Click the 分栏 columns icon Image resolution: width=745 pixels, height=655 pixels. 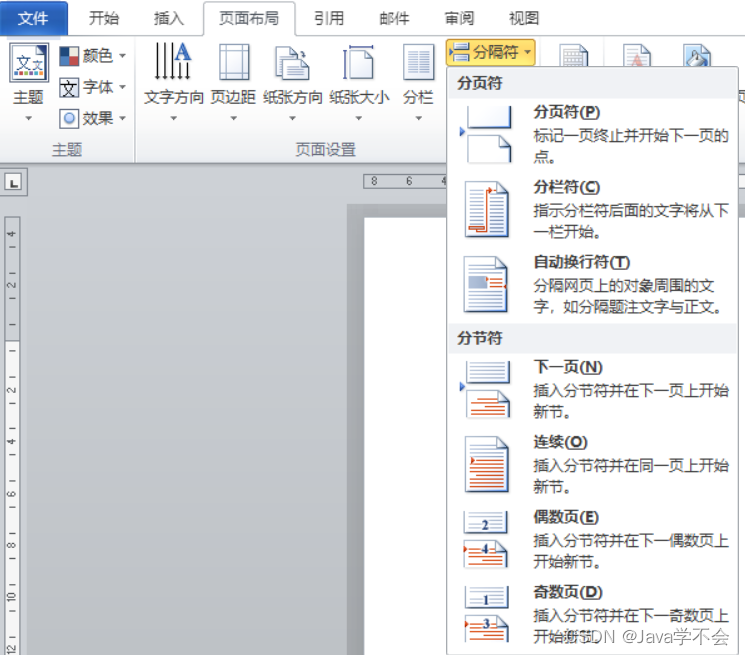pos(418,62)
